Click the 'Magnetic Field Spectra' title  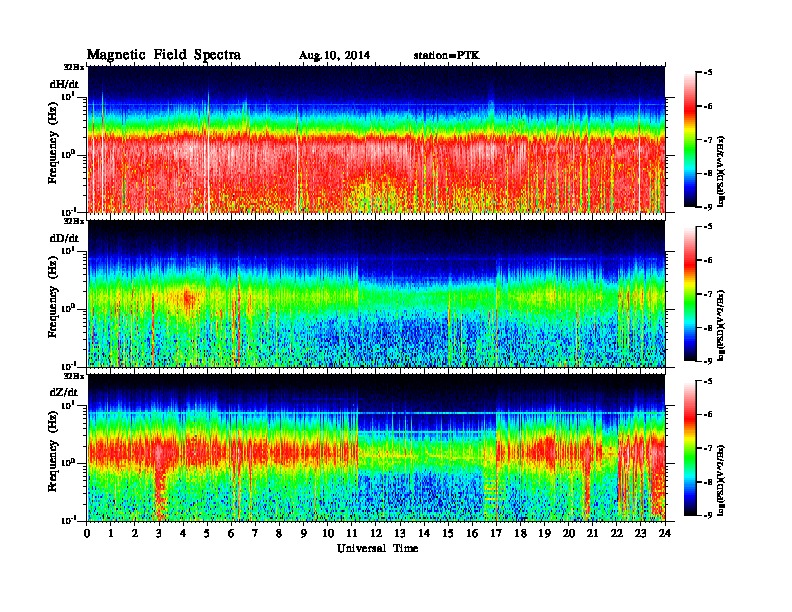click(x=164, y=55)
